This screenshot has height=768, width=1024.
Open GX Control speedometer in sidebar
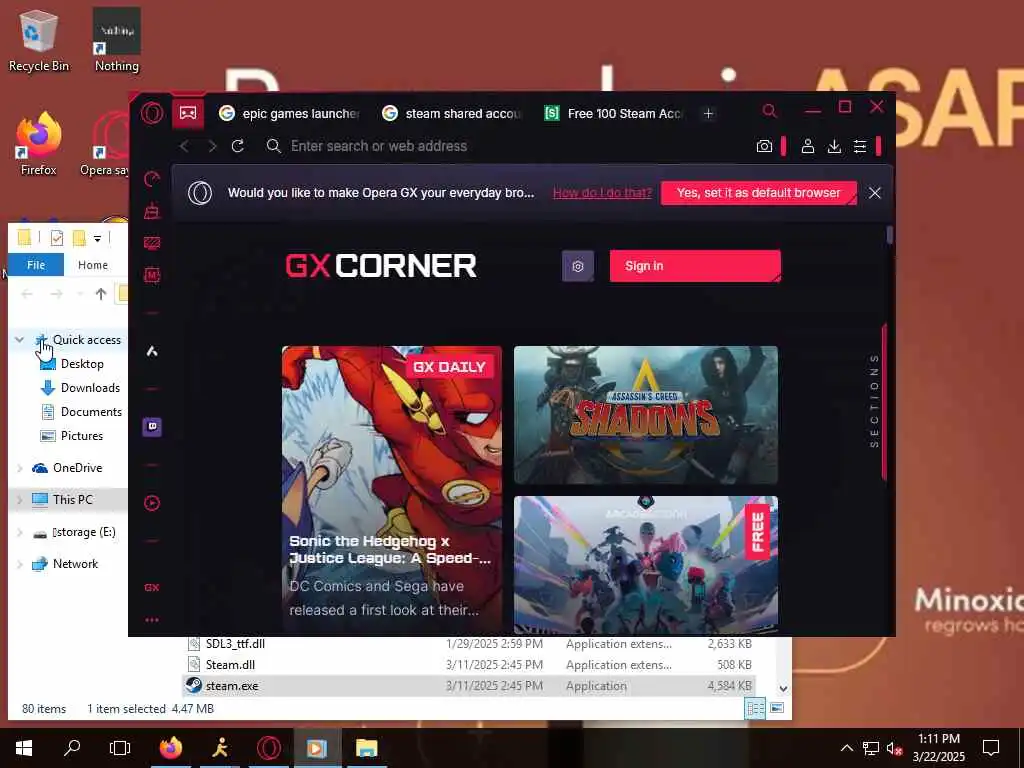tap(152, 179)
